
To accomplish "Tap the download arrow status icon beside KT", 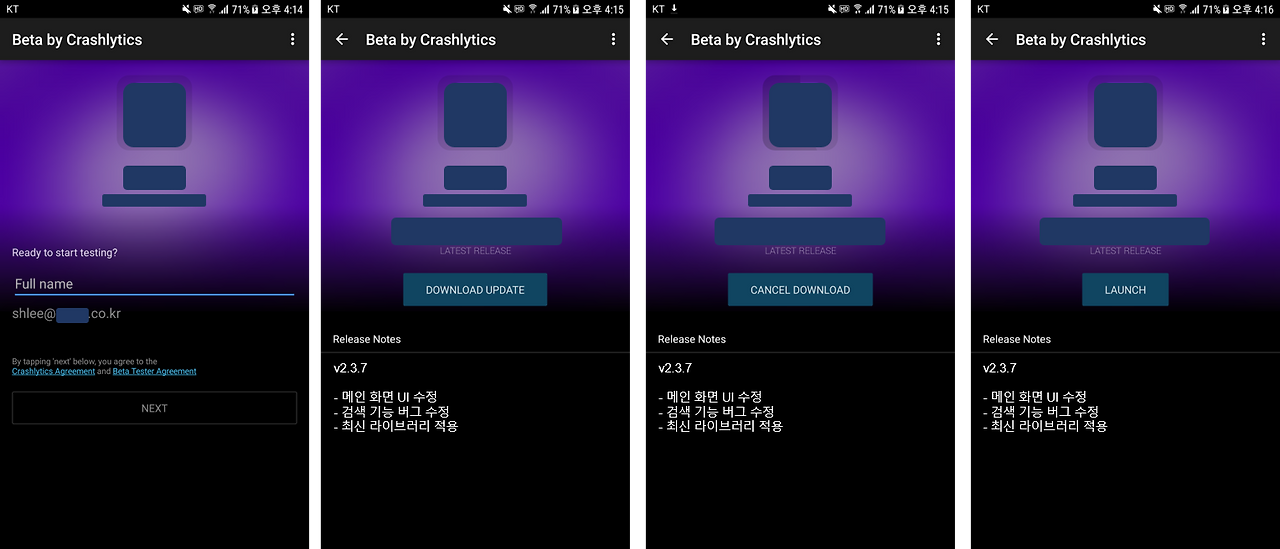I will [x=675, y=9].
